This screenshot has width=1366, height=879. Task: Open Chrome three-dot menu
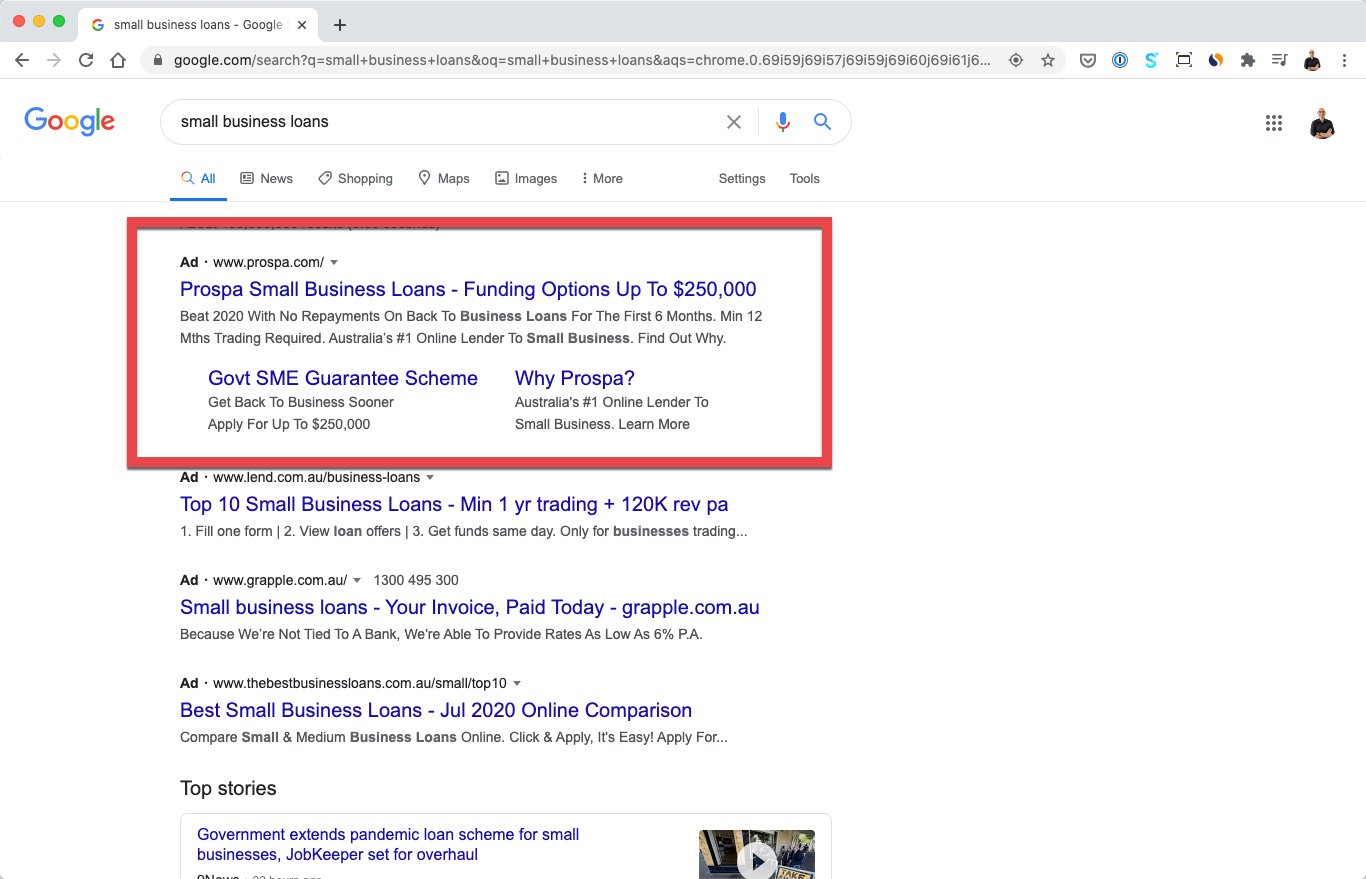pos(1344,60)
